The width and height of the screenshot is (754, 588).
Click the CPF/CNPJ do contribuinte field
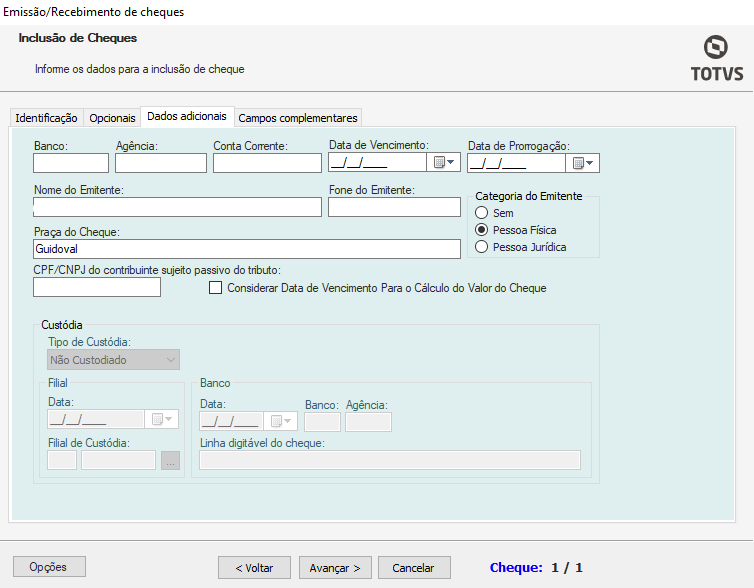97,288
